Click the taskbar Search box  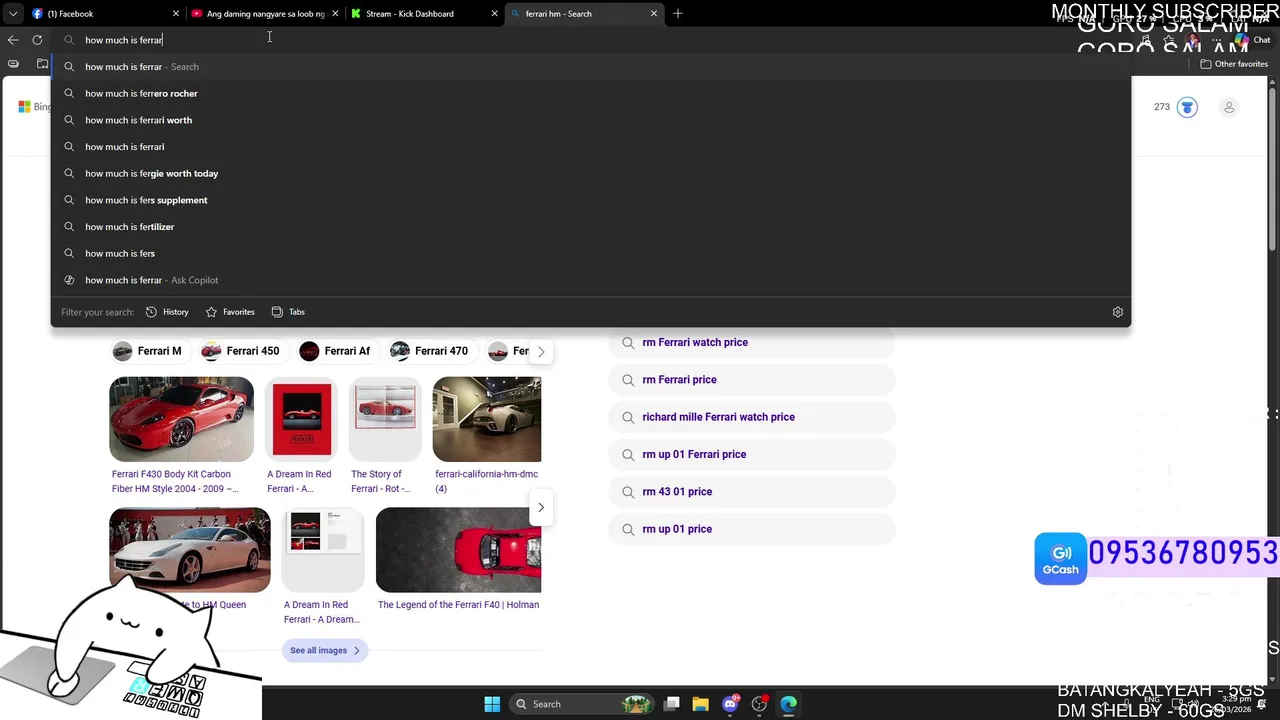[582, 704]
